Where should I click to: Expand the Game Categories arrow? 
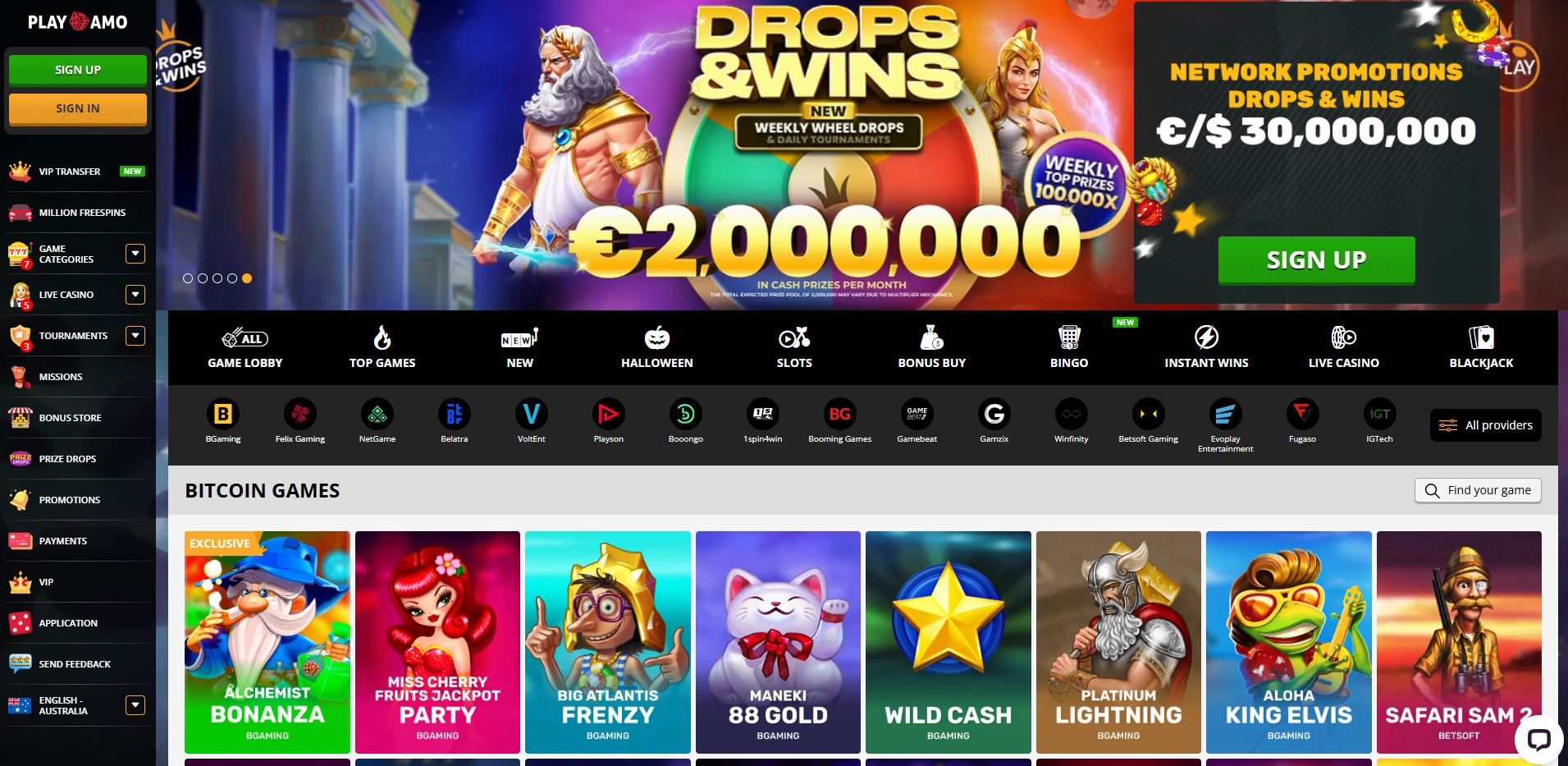135,254
